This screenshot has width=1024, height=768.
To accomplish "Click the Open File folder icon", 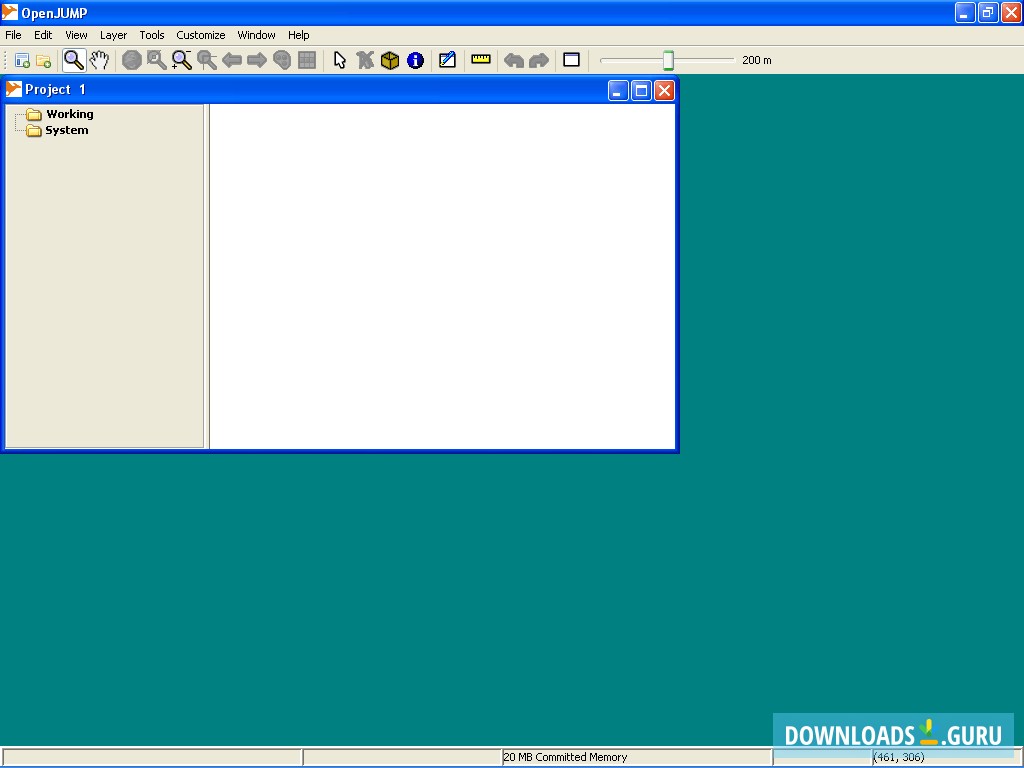I will pos(44,61).
